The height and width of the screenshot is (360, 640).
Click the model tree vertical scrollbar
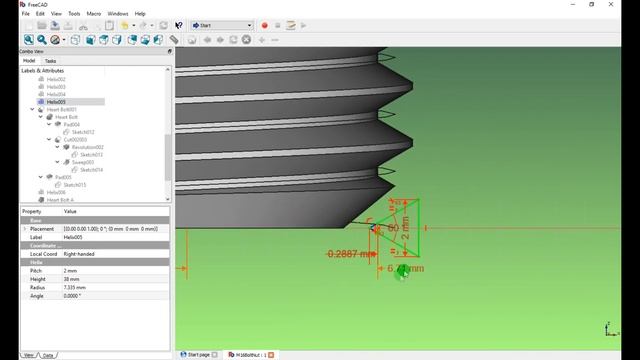168,157
